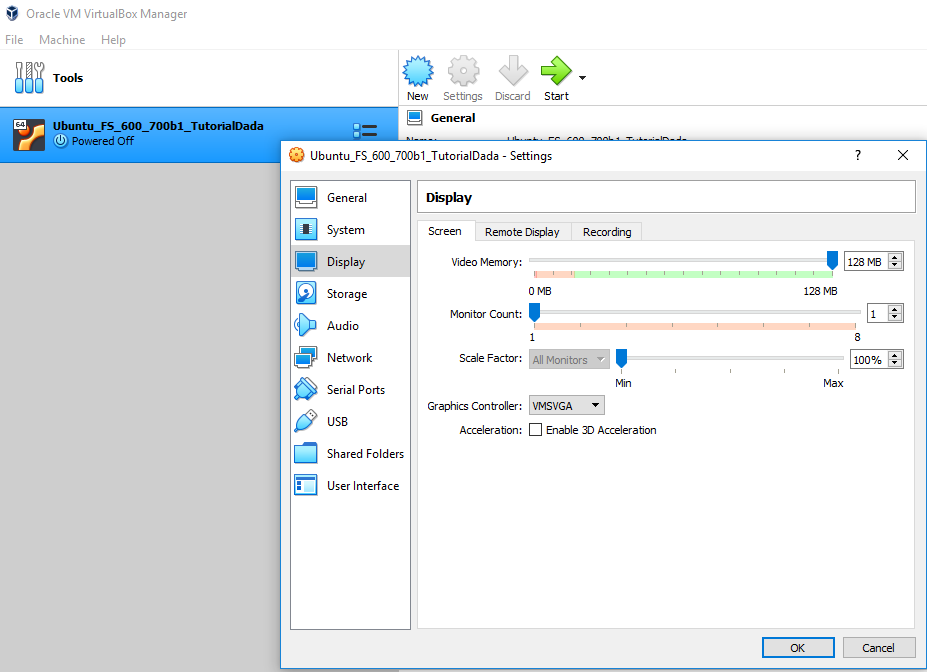This screenshot has height=672, width=927.
Task: Select the USB settings category
Action: coord(337,422)
